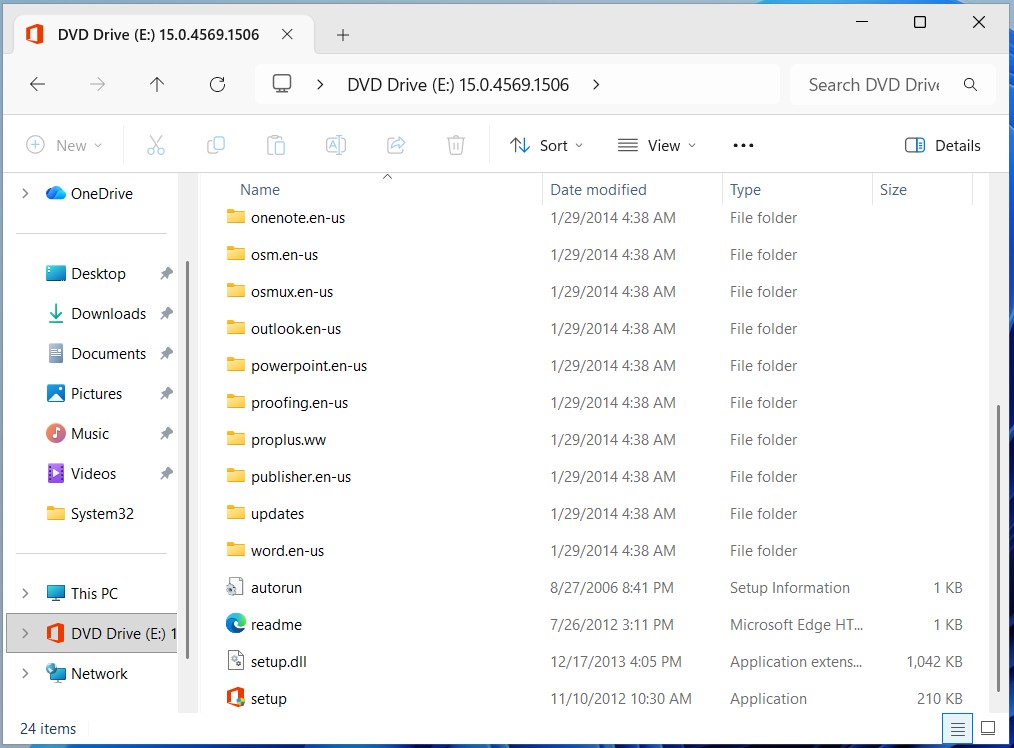The image size is (1014, 748).
Task: Switch to details layout using status bar toggle
Action: coord(957,728)
